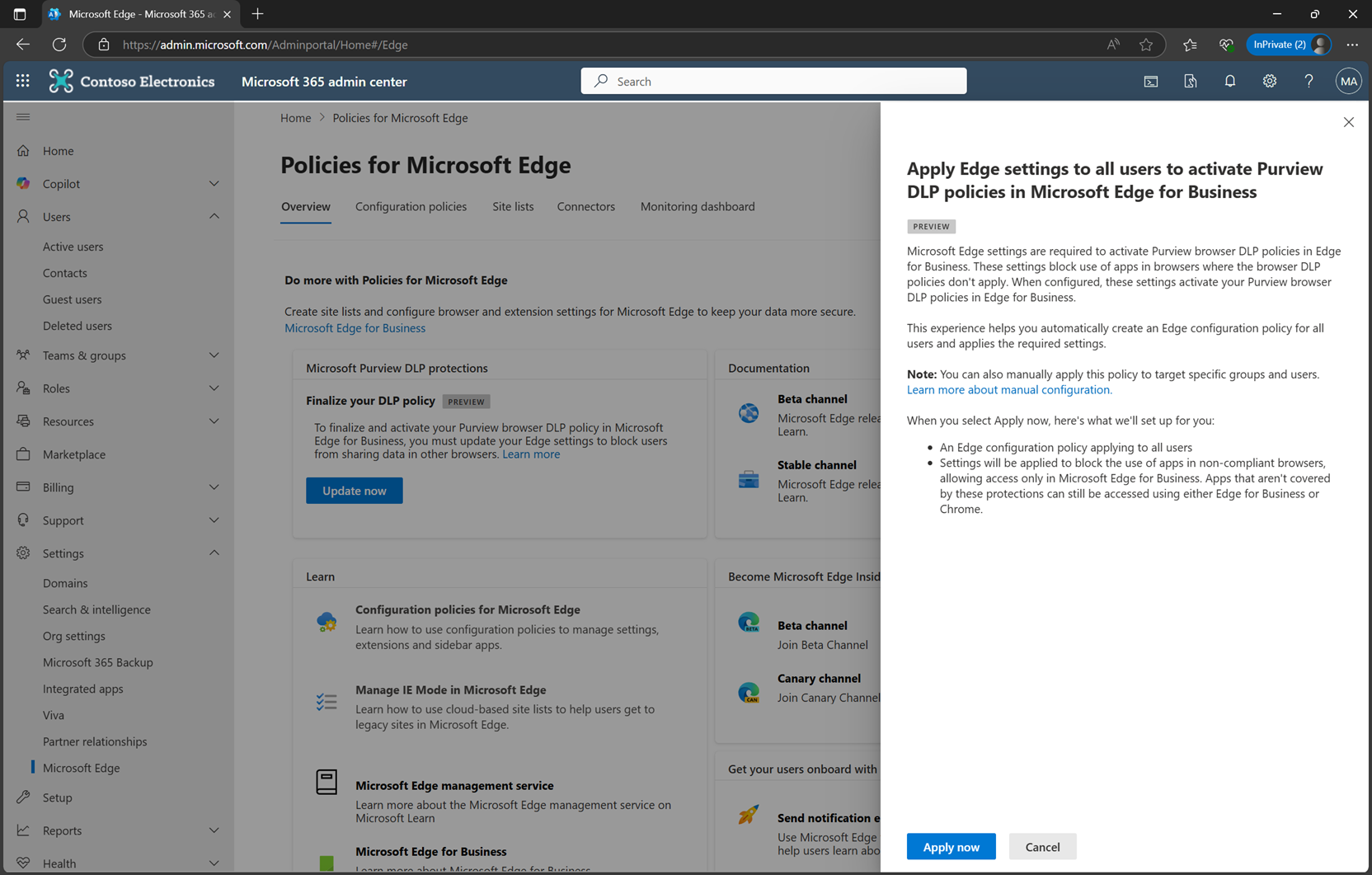Open Active users in navigation
The image size is (1372, 875).
point(73,247)
